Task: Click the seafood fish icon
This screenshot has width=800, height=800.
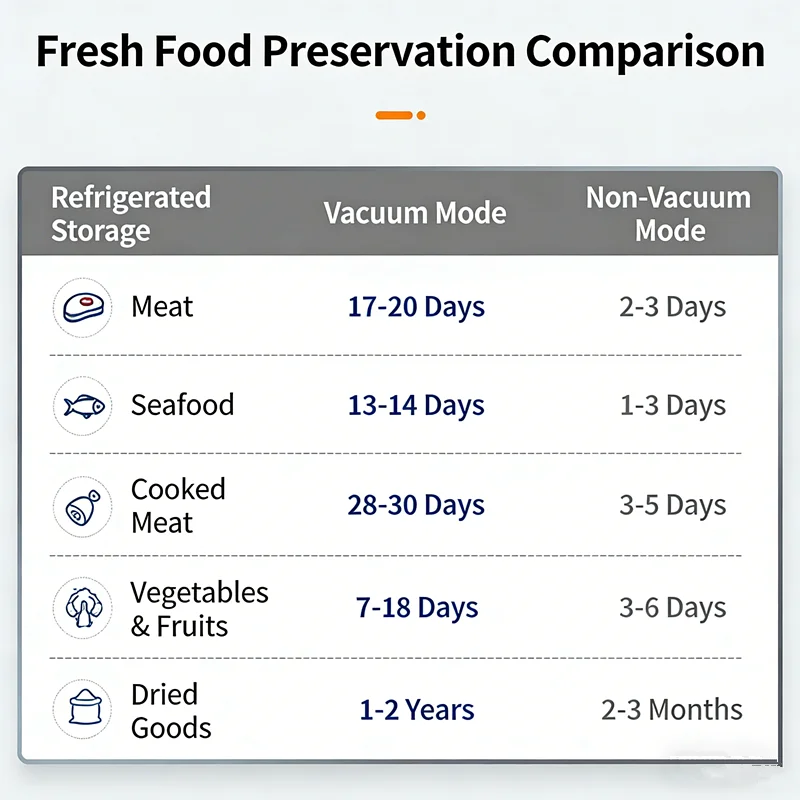Action: tap(83, 406)
